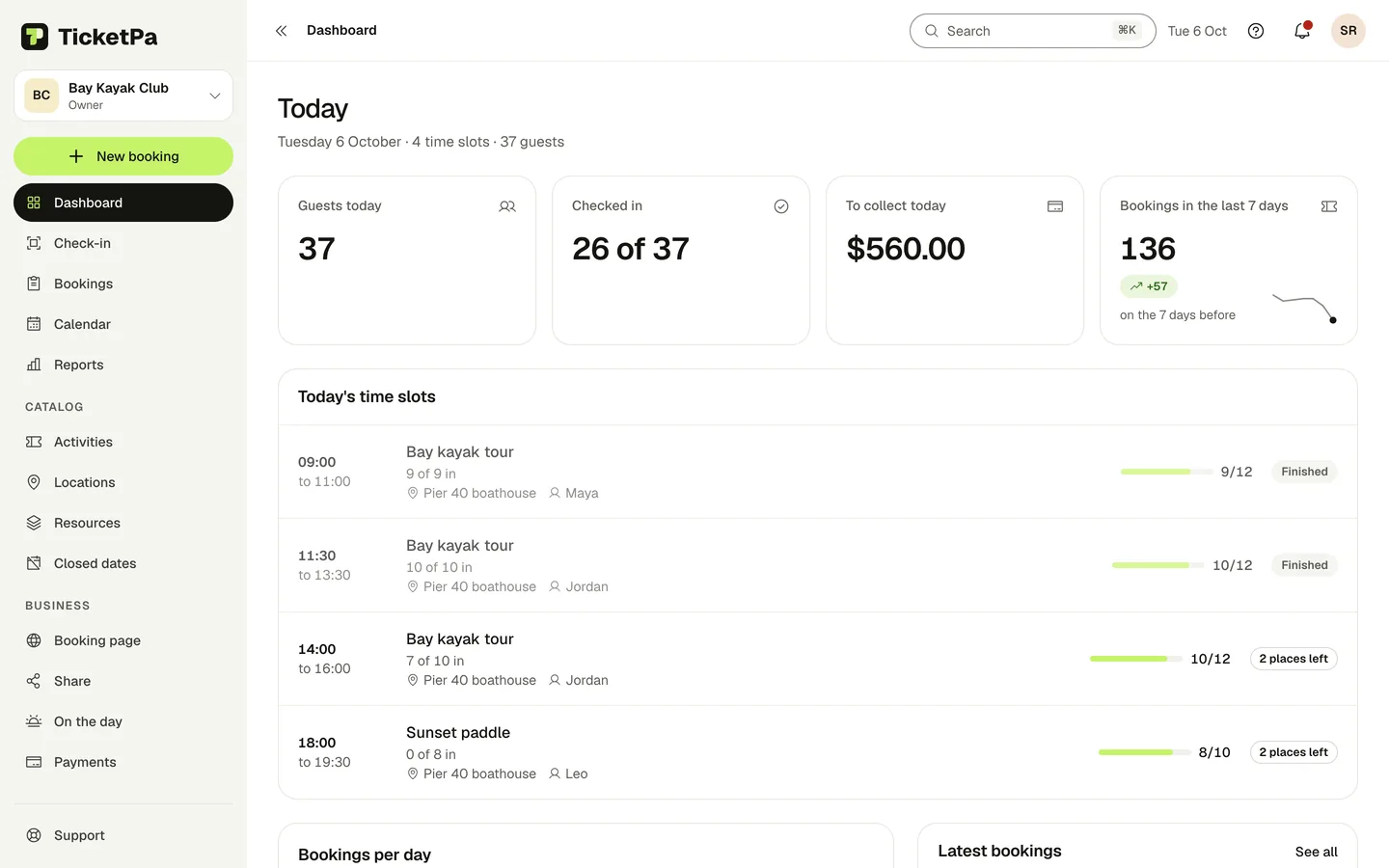Click the TicketPa logo icon
1389x868 pixels.
pyautogui.click(x=35, y=37)
